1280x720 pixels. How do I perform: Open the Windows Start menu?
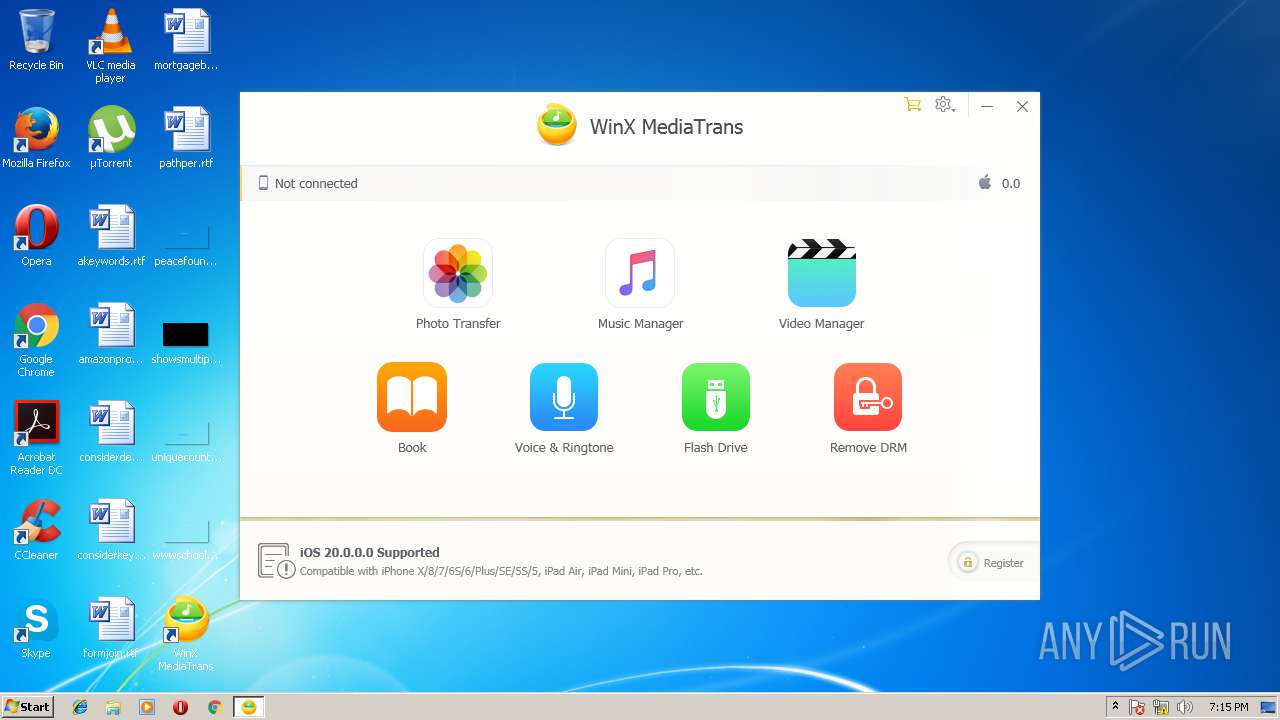pyautogui.click(x=27, y=706)
